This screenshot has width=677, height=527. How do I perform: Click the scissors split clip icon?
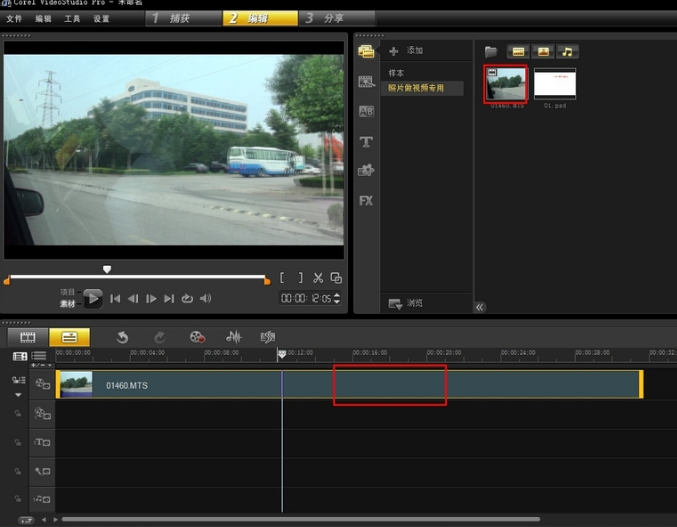(318, 278)
